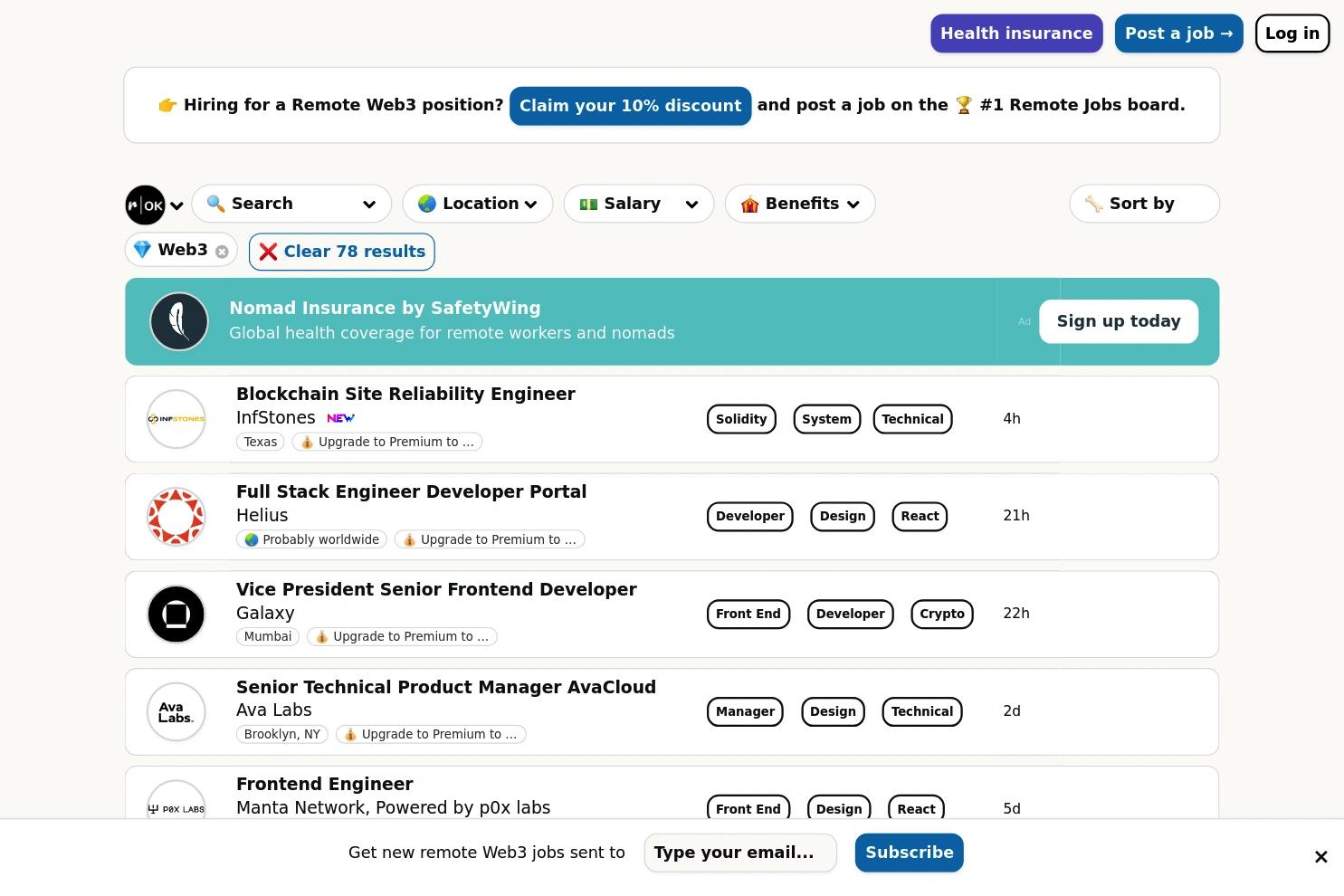
Task: Click Design tag on Helius job
Action: [x=843, y=517]
